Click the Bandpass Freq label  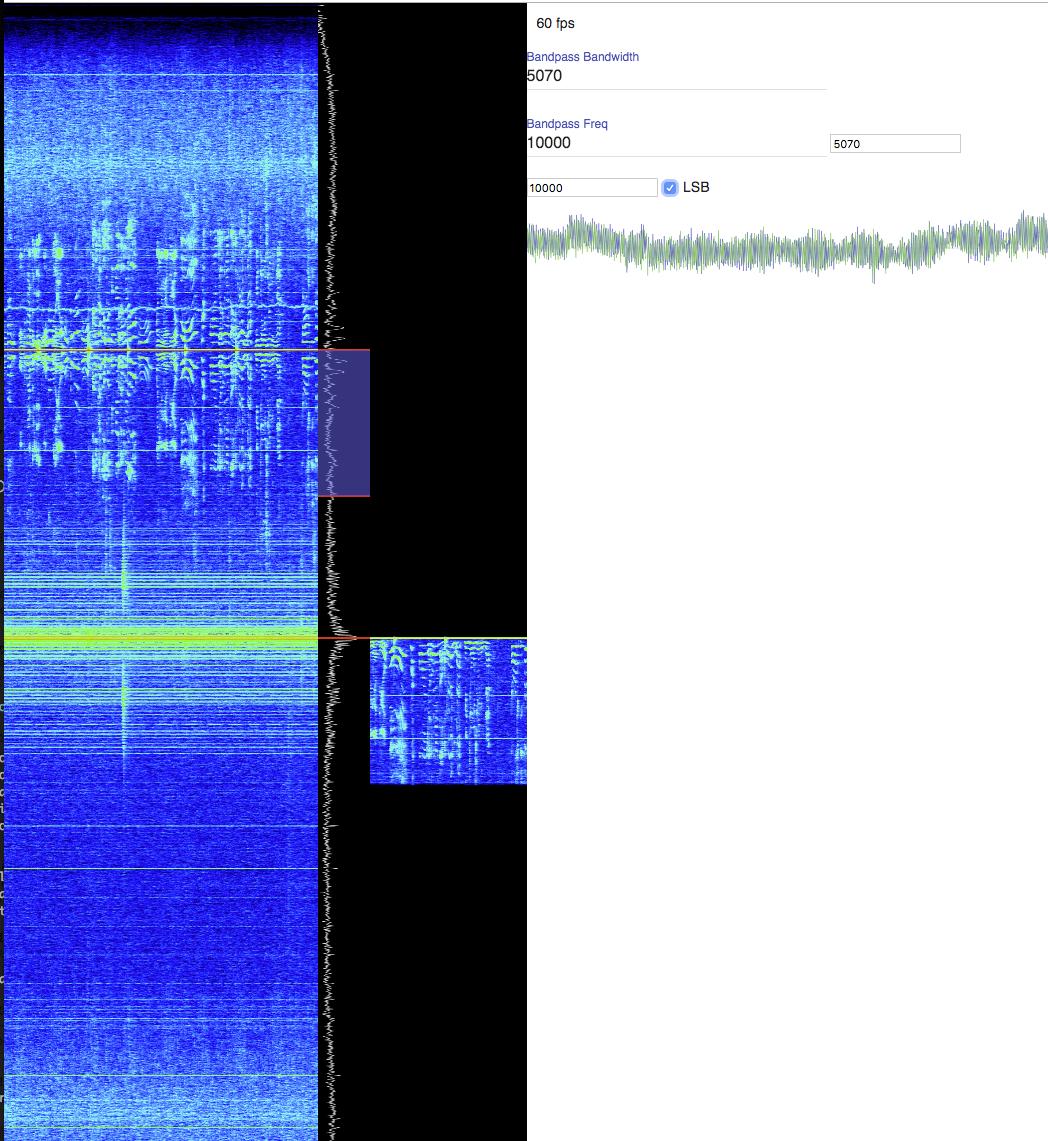point(567,124)
